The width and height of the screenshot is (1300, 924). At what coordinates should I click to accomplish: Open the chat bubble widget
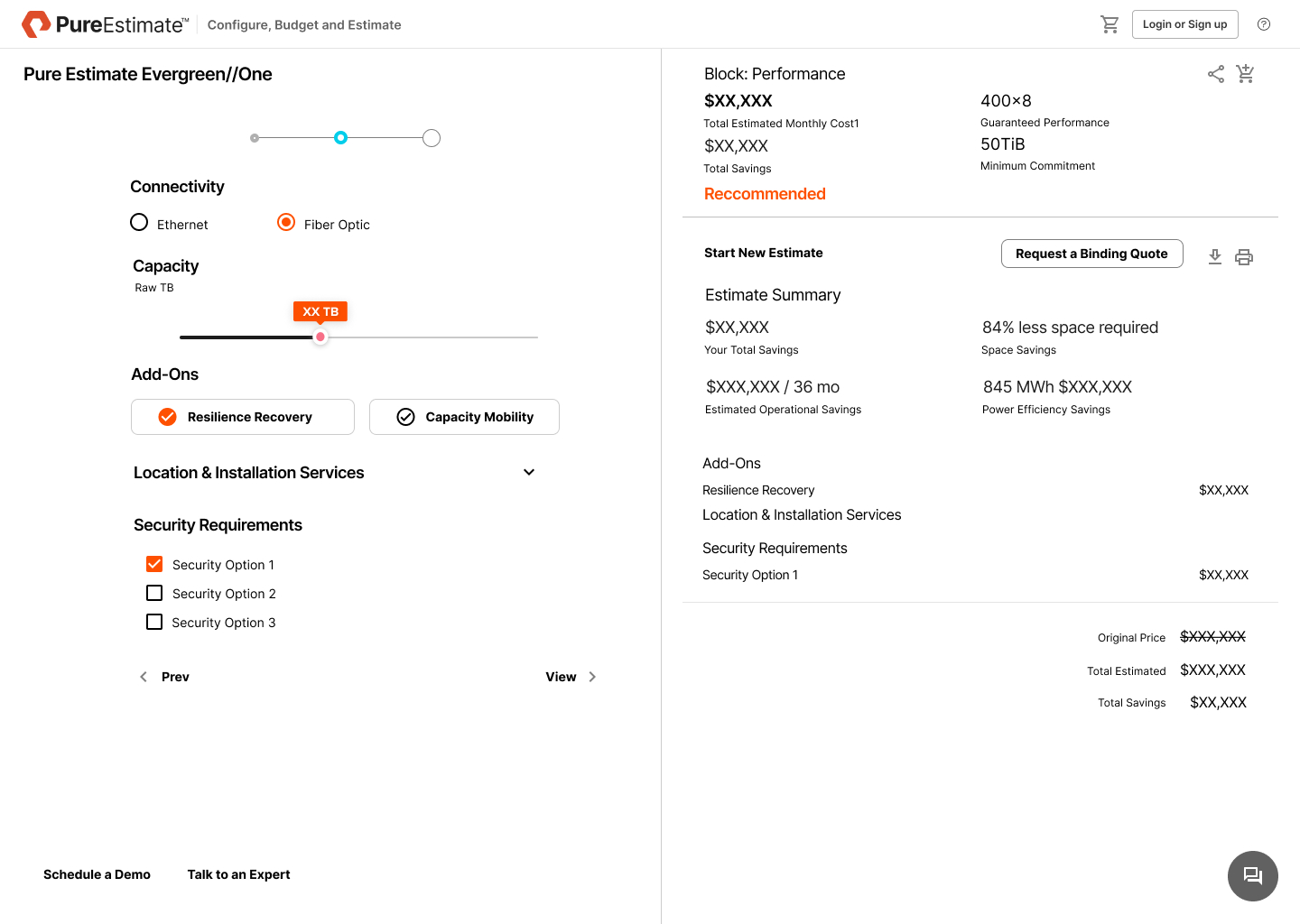click(1252, 875)
